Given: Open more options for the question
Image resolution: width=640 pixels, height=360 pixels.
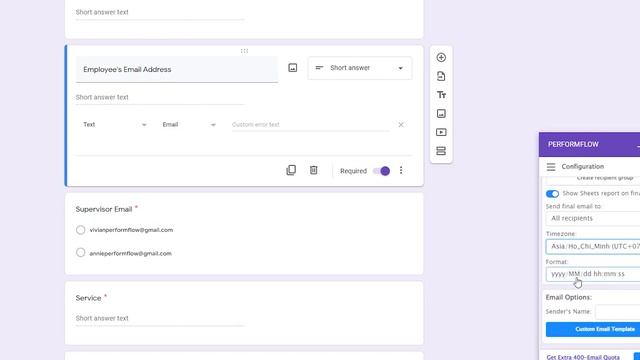Looking at the screenshot, I should coord(401,170).
